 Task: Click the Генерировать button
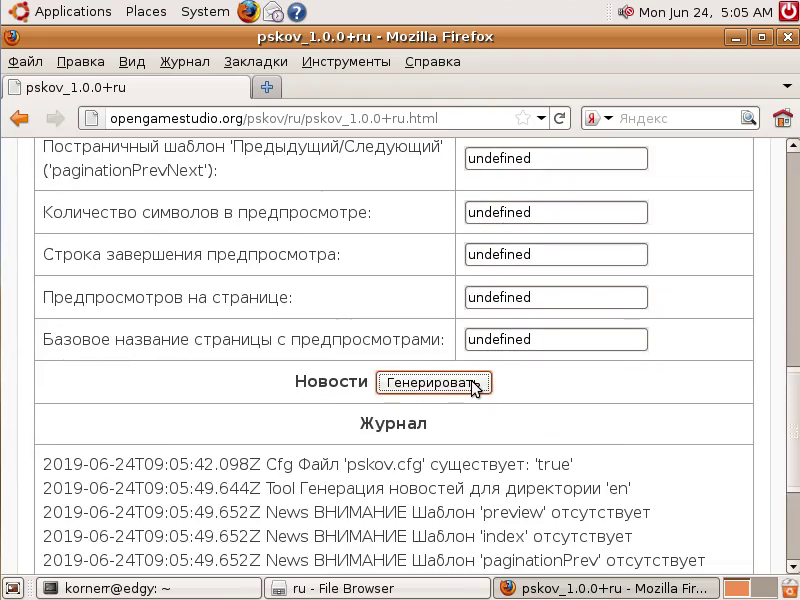coord(433,383)
